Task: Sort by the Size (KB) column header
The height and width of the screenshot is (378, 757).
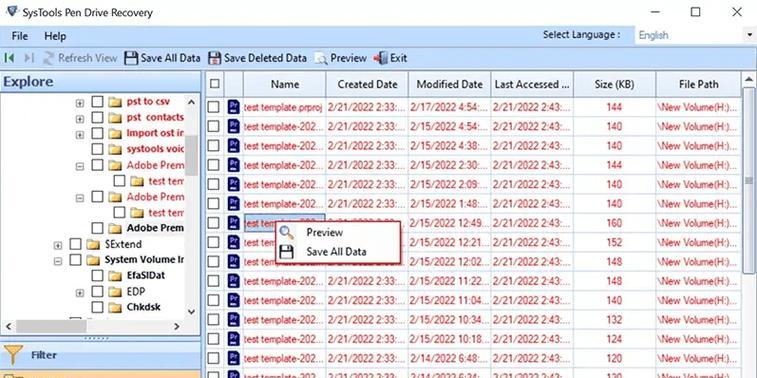Action: point(614,84)
